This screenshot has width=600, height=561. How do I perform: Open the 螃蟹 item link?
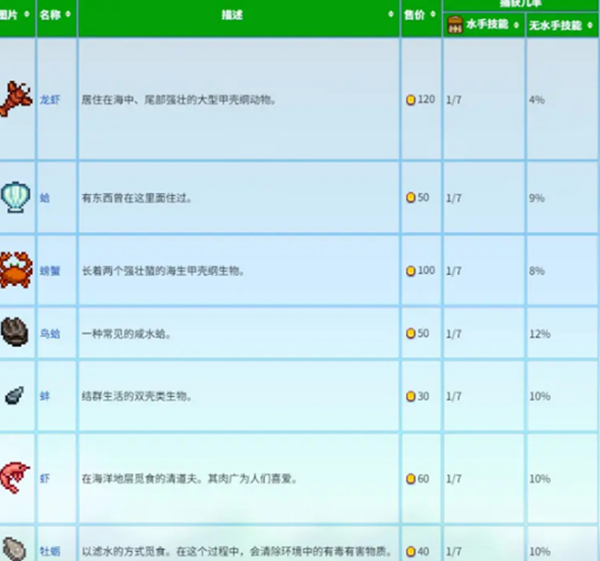[x=50, y=271]
